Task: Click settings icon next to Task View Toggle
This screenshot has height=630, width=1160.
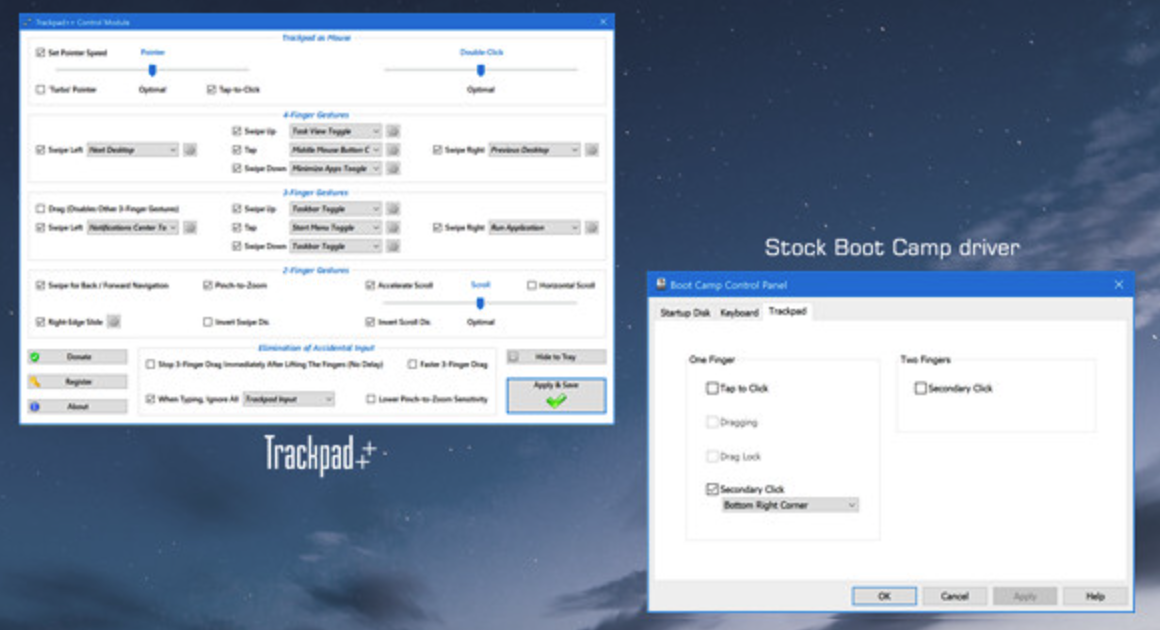Action: click(x=393, y=131)
